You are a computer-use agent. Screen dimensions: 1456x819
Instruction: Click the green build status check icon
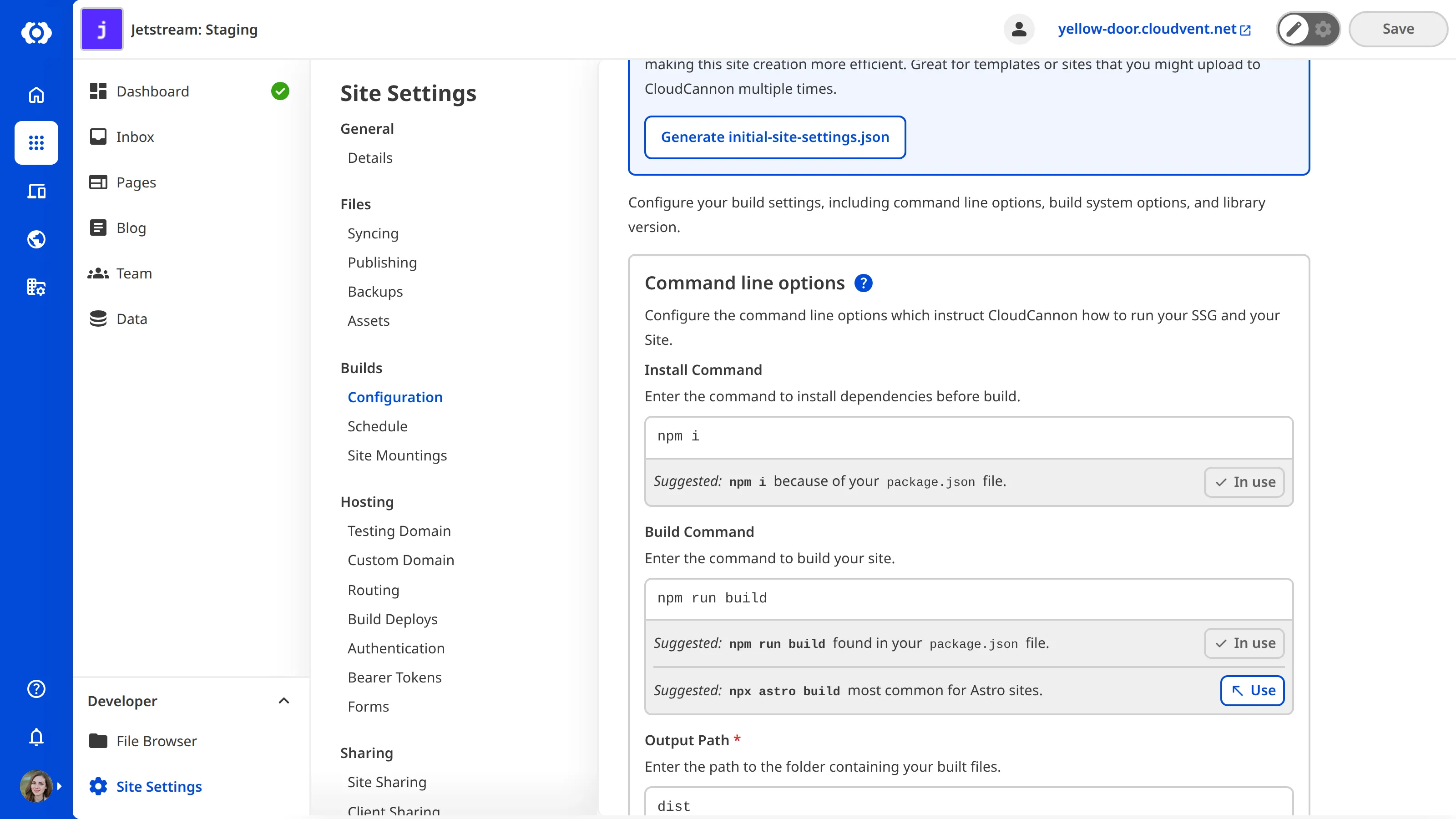coord(280,91)
